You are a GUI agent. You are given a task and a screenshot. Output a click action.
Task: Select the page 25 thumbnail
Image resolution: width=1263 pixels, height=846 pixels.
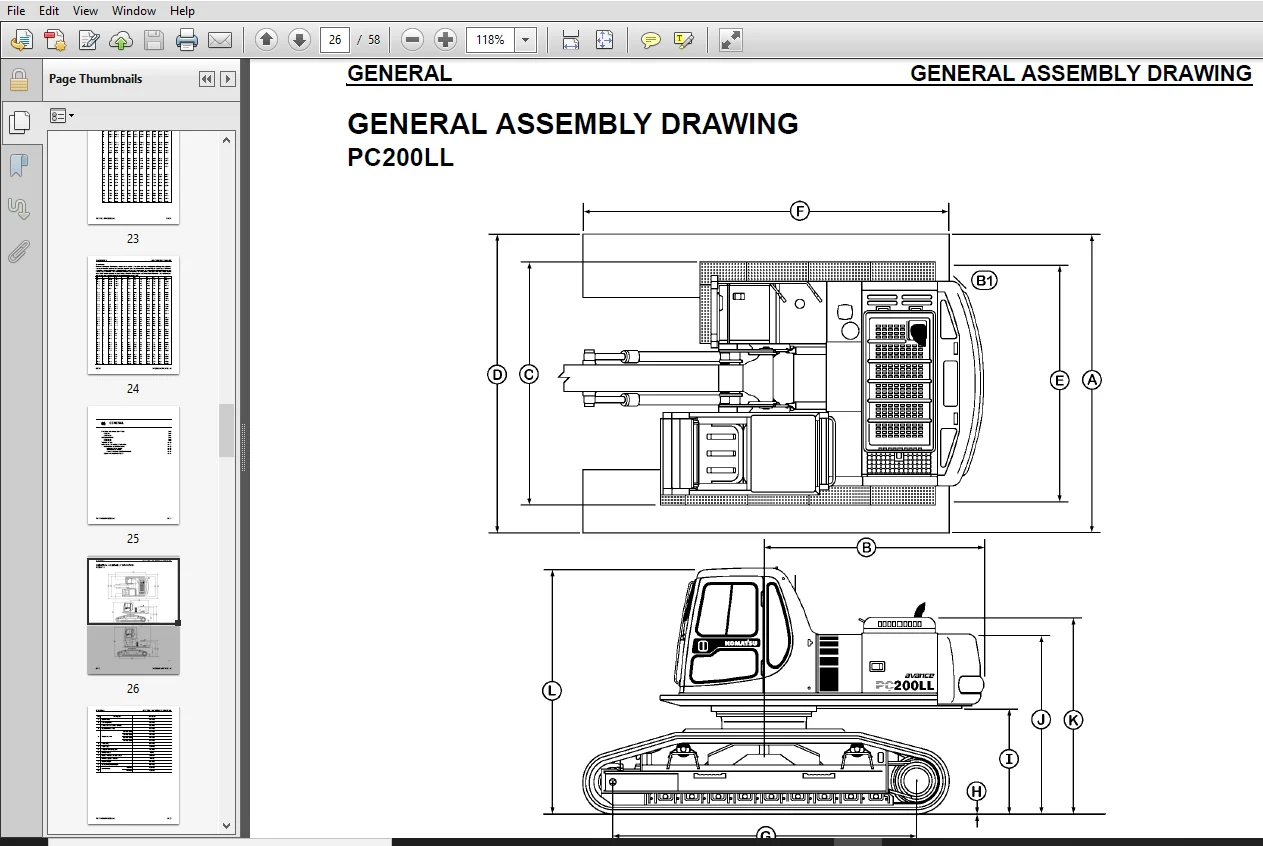coord(133,465)
